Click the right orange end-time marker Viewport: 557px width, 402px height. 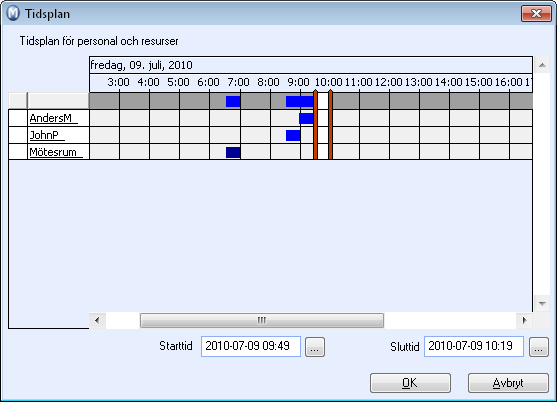(330, 124)
